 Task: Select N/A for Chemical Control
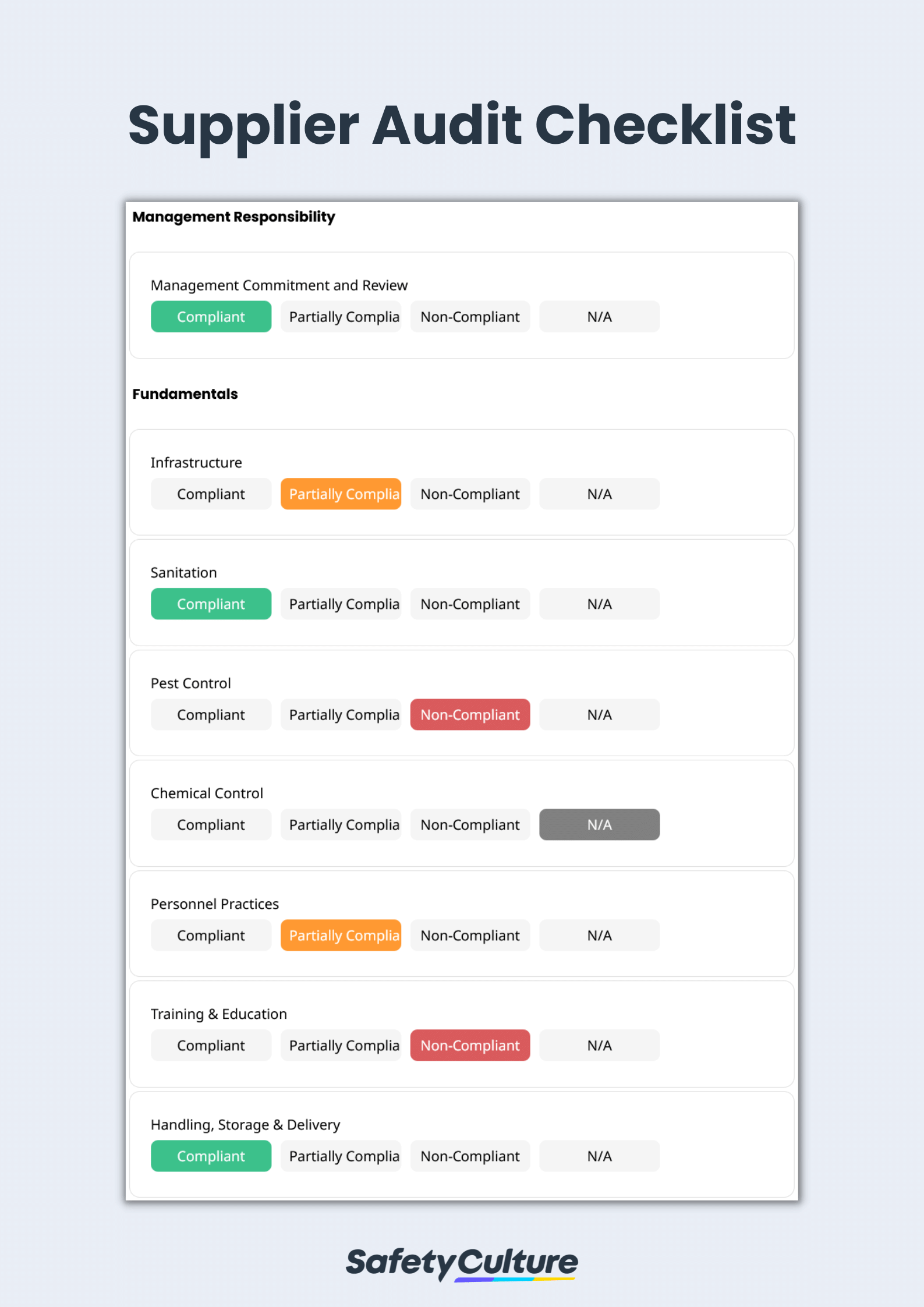tap(599, 824)
